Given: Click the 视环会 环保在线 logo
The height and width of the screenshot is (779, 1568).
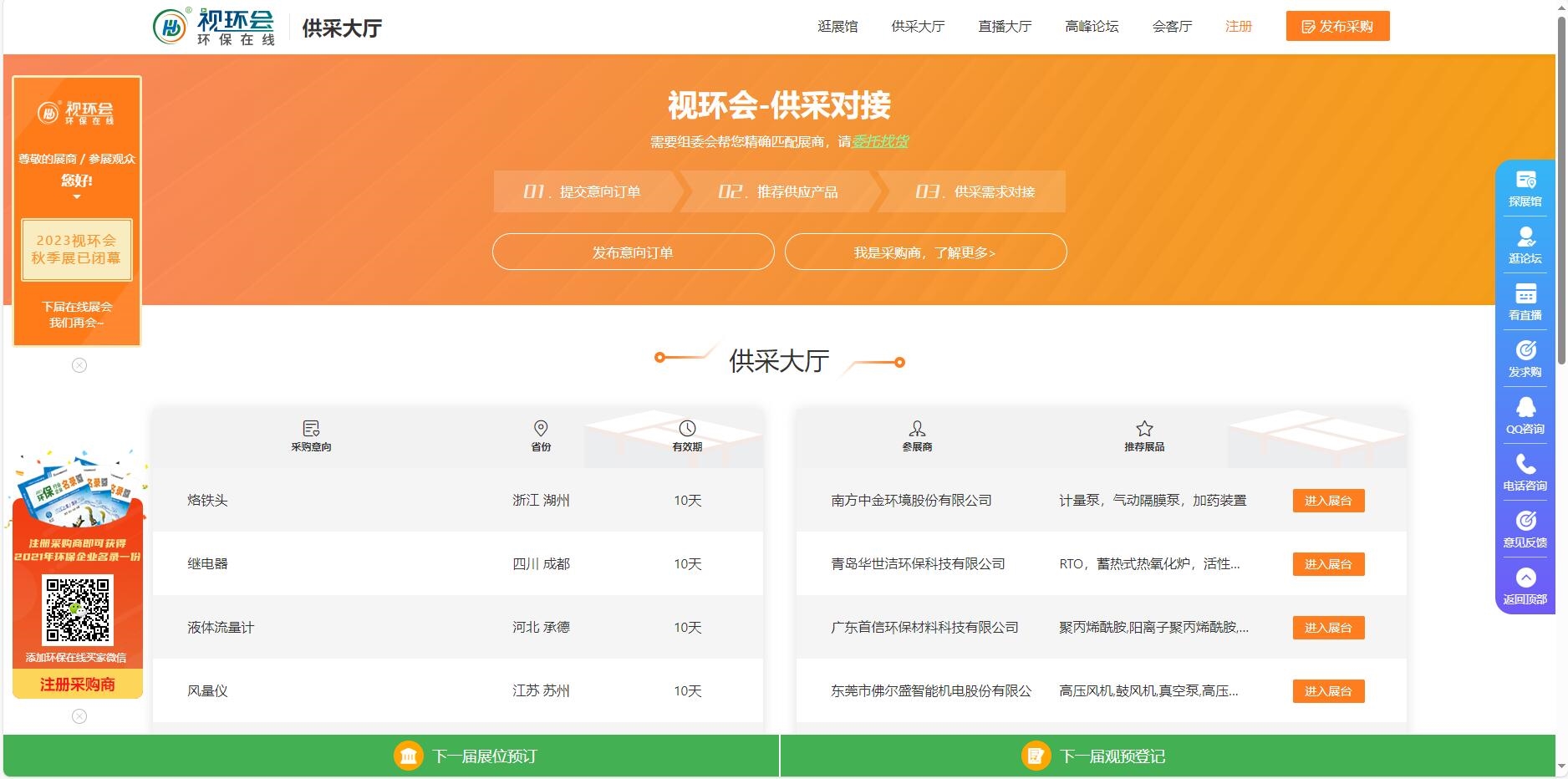Looking at the screenshot, I should (215, 27).
